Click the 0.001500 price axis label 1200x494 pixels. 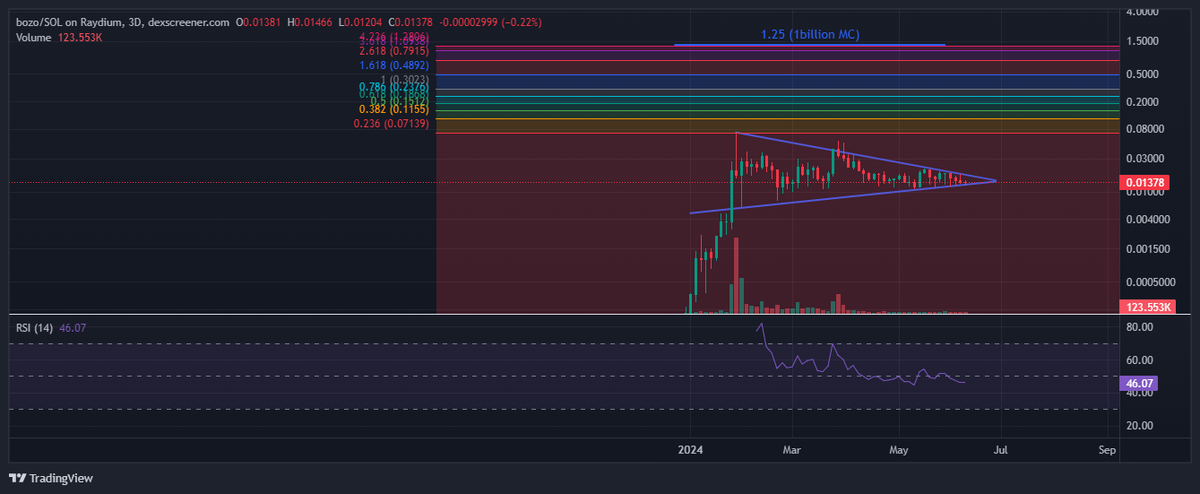coord(1147,251)
